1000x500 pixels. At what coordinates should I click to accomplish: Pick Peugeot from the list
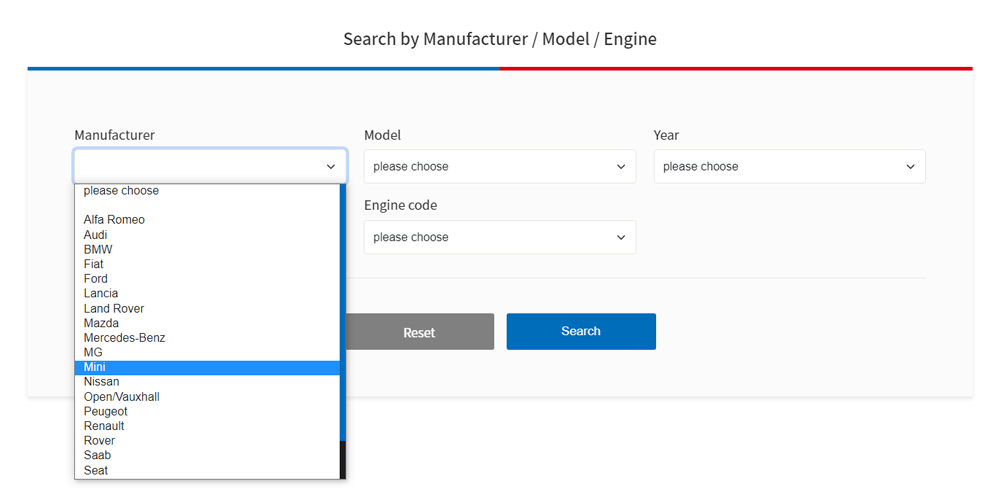click(x=207, y=411)
